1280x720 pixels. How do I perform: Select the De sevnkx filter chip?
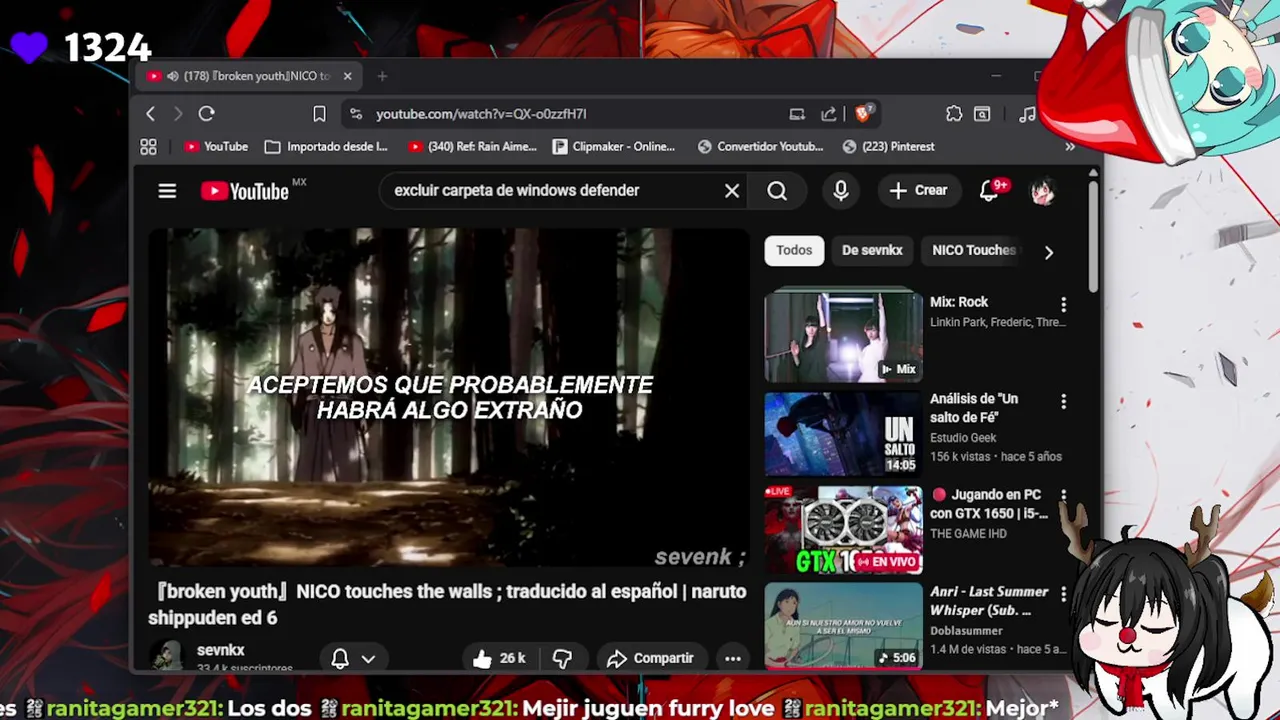point(872,250)
